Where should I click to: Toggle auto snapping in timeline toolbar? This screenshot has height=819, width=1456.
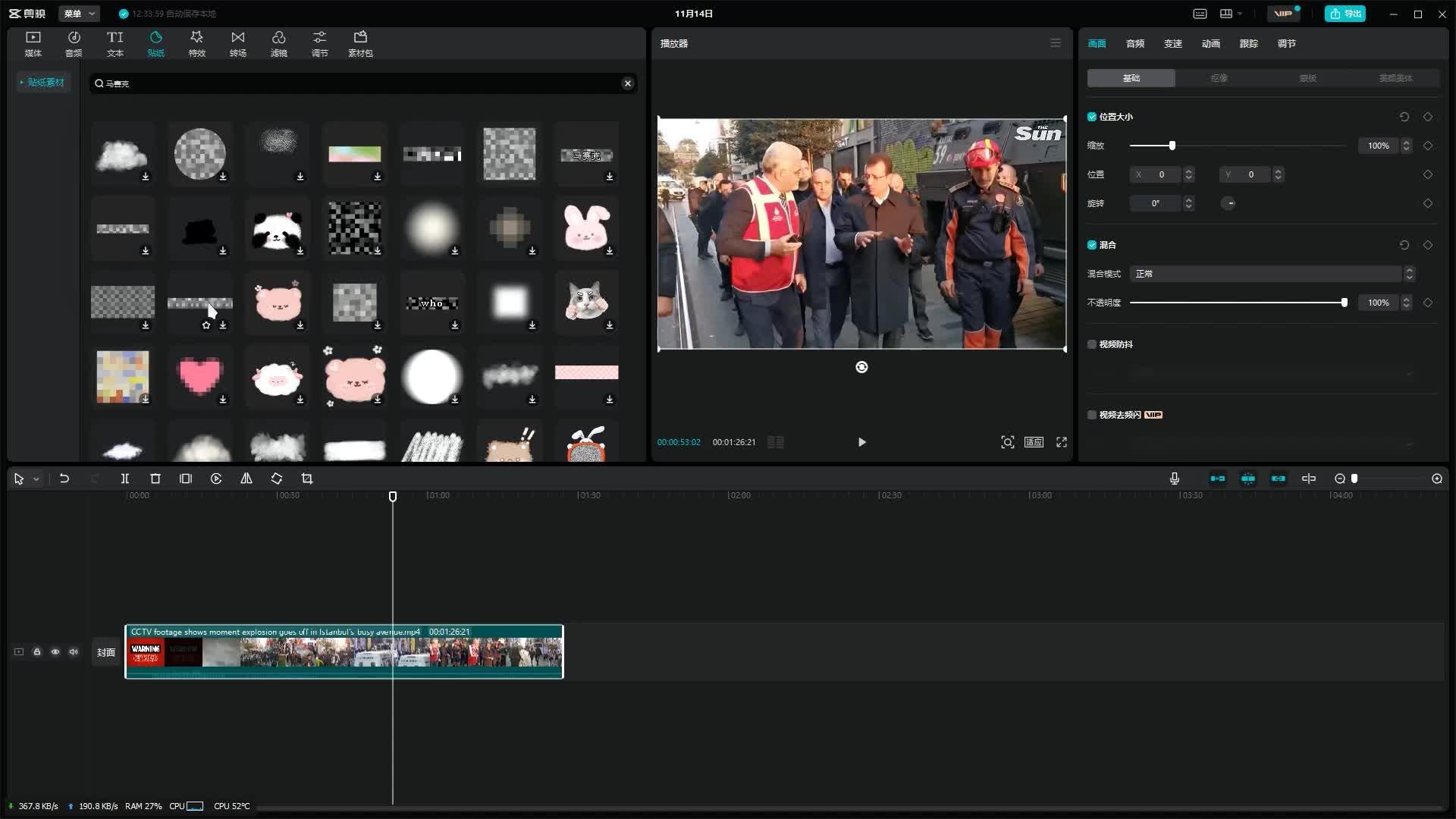(1248, 479)
